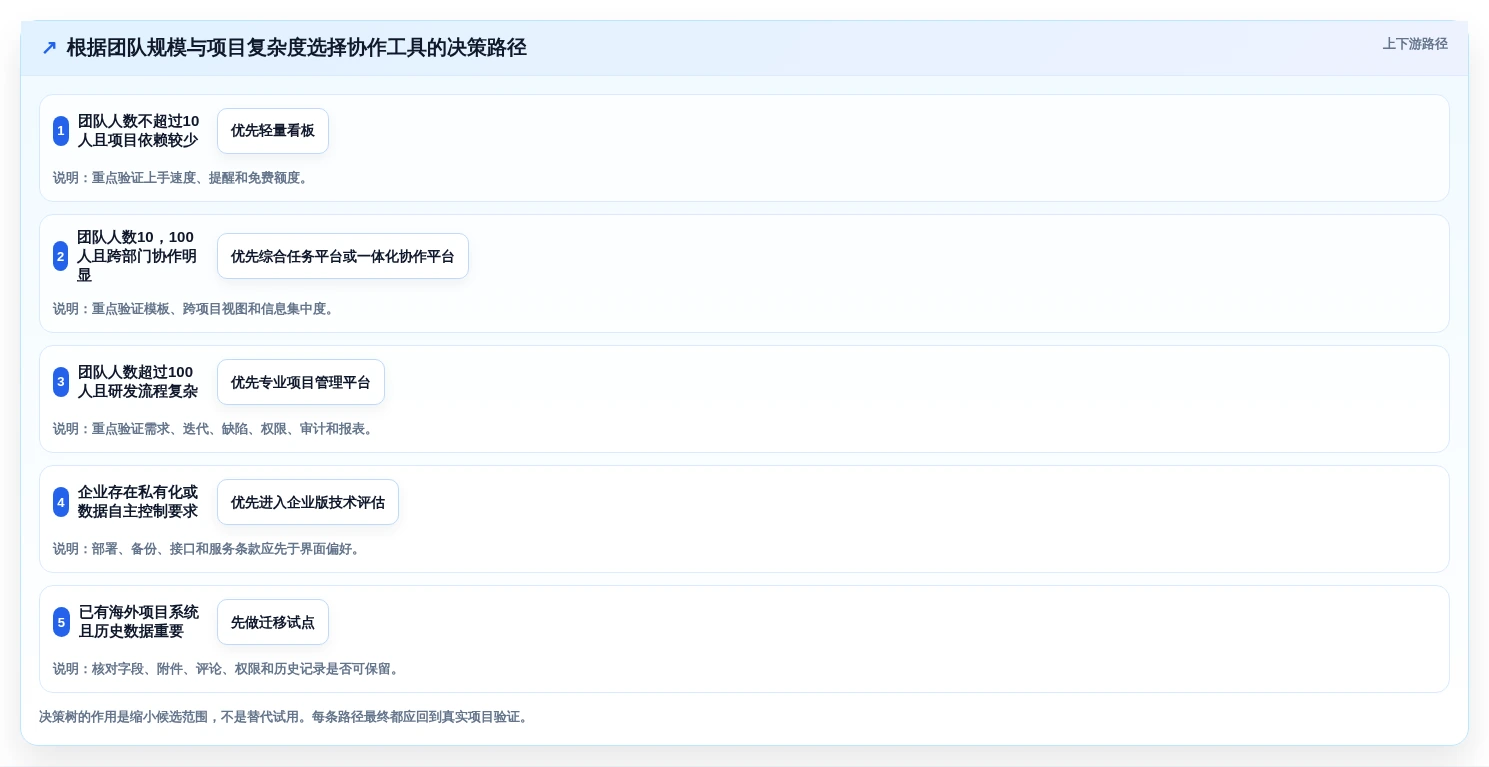Click condition 团队人数超过100人且研发流程复杂
The width and height of the screenshot is (1489, 767).
(x=138, y=382)
